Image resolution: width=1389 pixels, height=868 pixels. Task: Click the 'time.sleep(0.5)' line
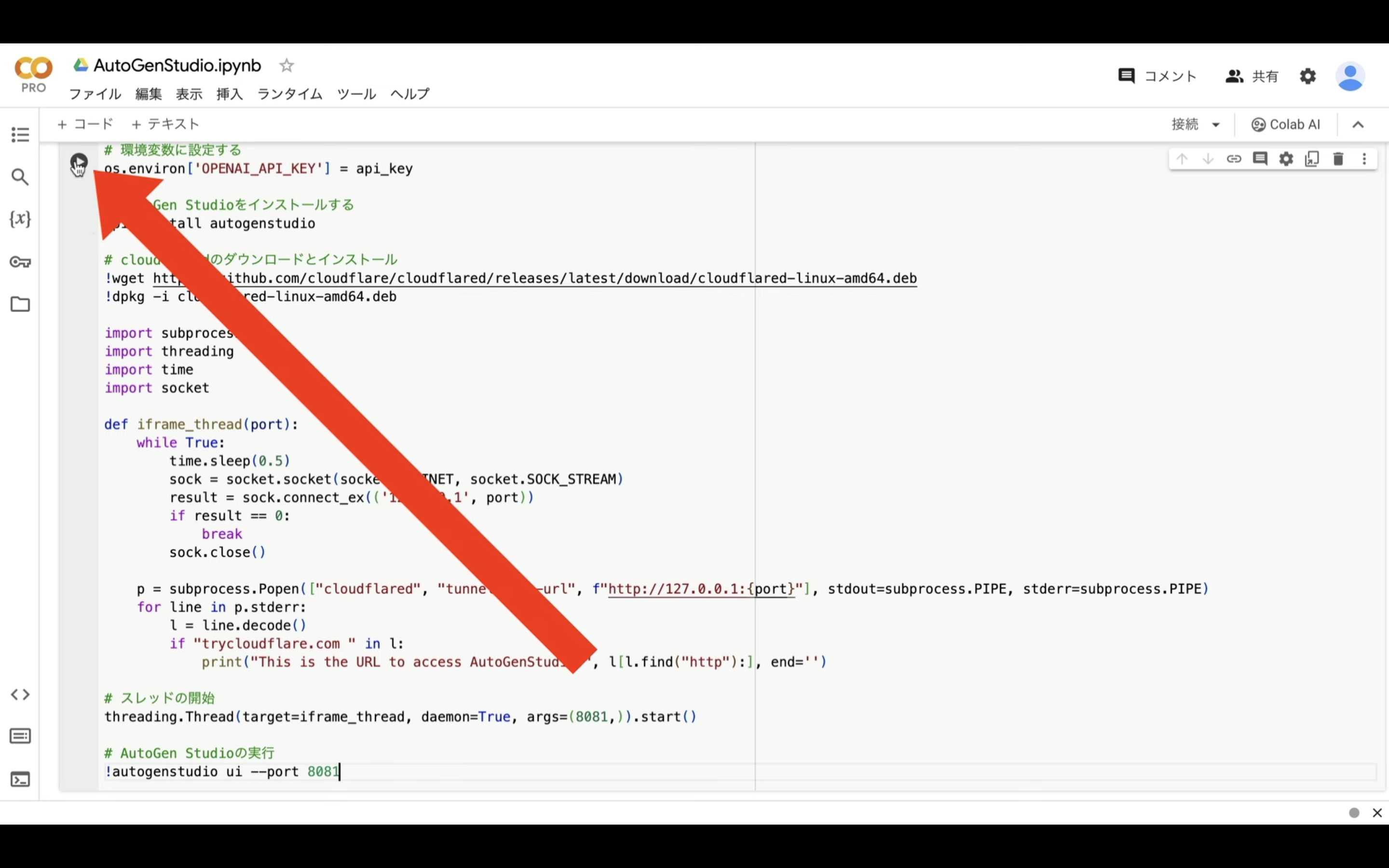230,461
